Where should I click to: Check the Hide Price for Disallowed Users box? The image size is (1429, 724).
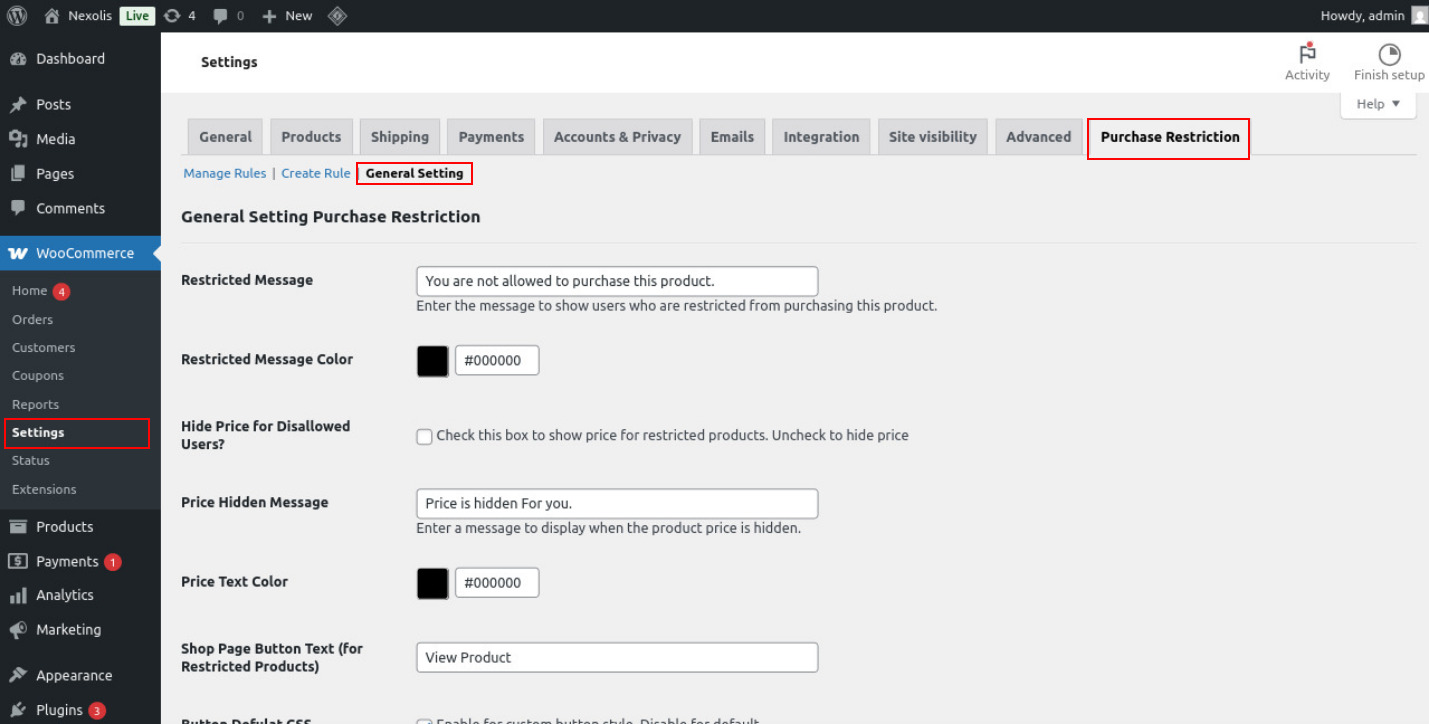(424, 436)
